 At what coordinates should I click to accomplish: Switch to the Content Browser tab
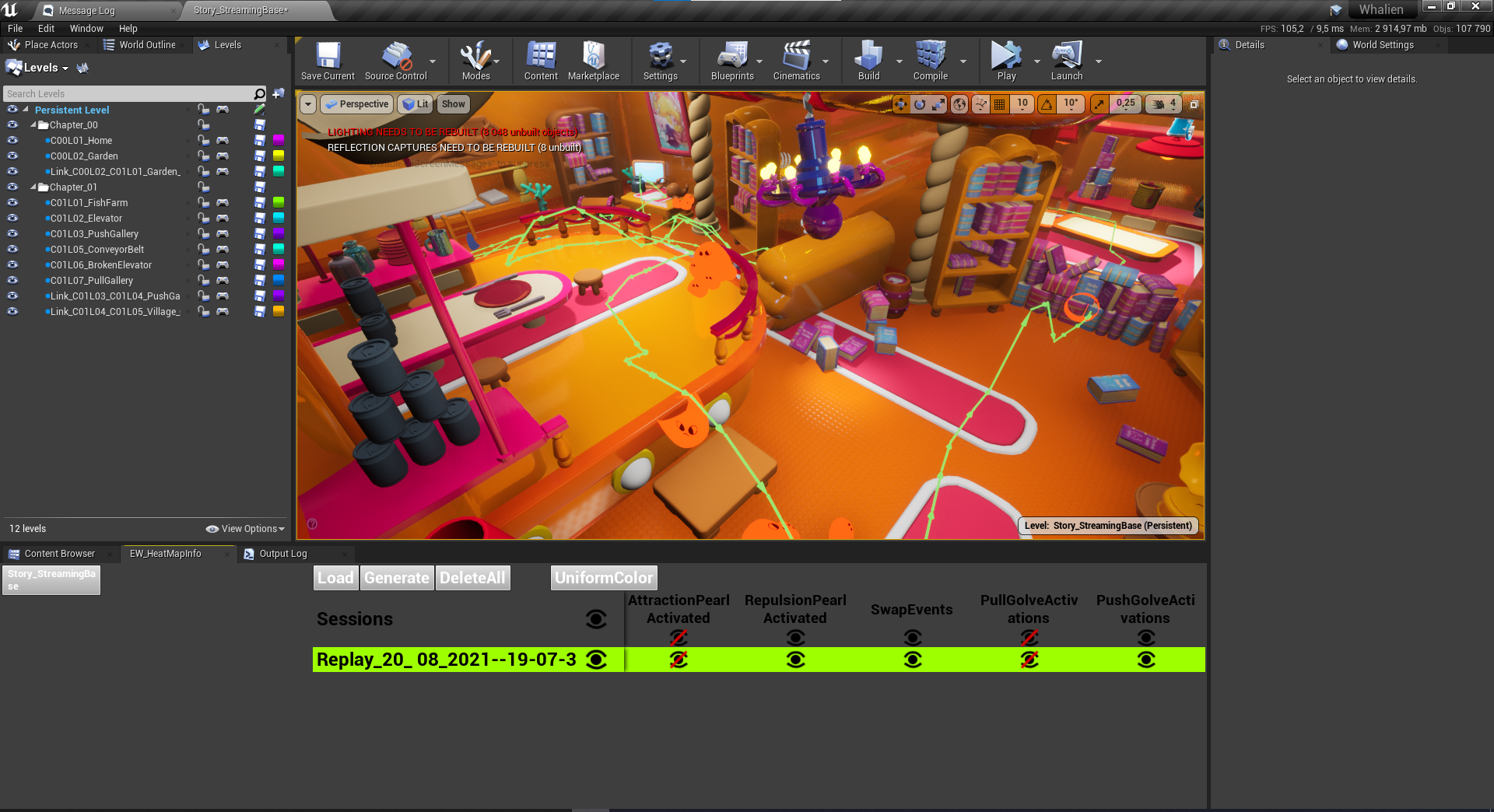[x=59, y=554]
